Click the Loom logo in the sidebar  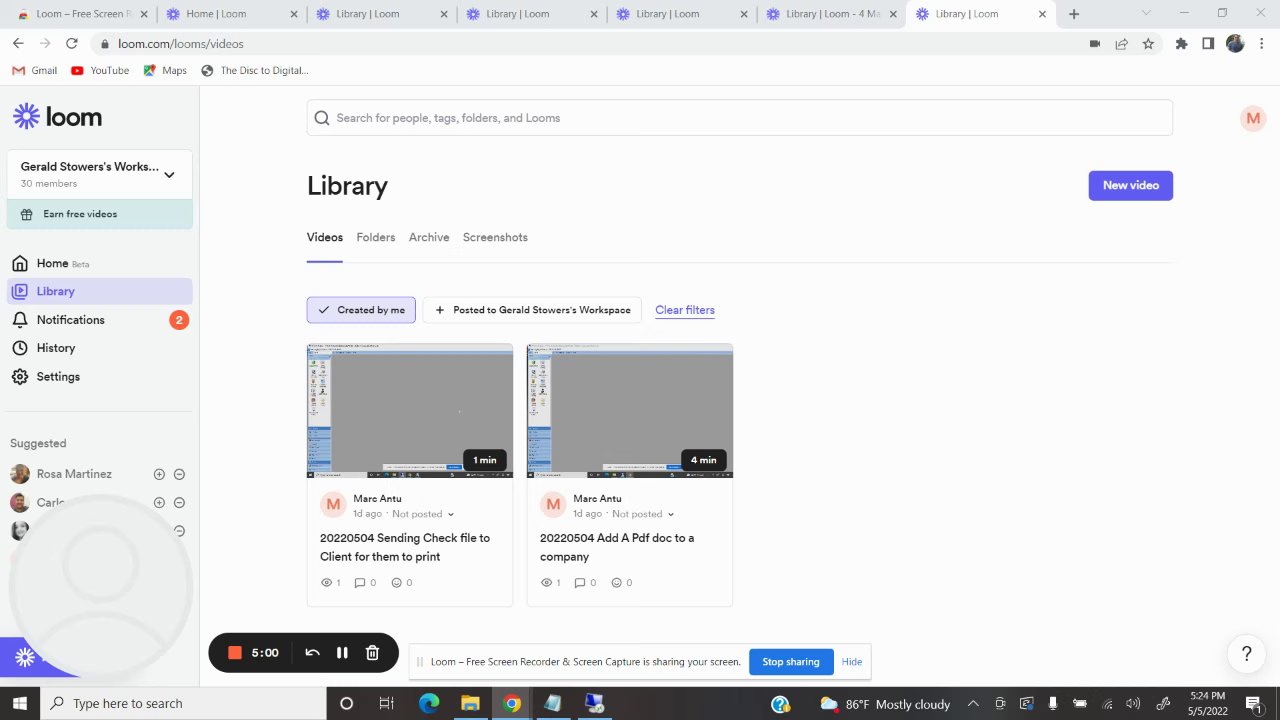click(57, 117)
